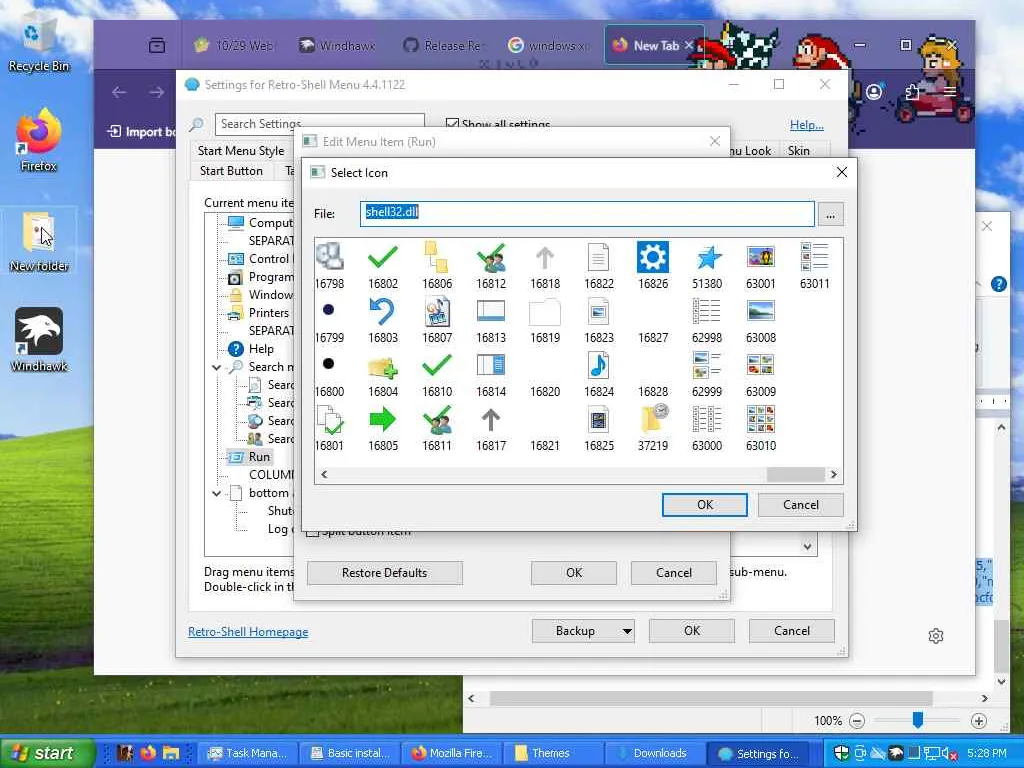The width and height of the screenshot is (1024, 768).
Task: Click zoom in plus button
Action: (978, 721)
